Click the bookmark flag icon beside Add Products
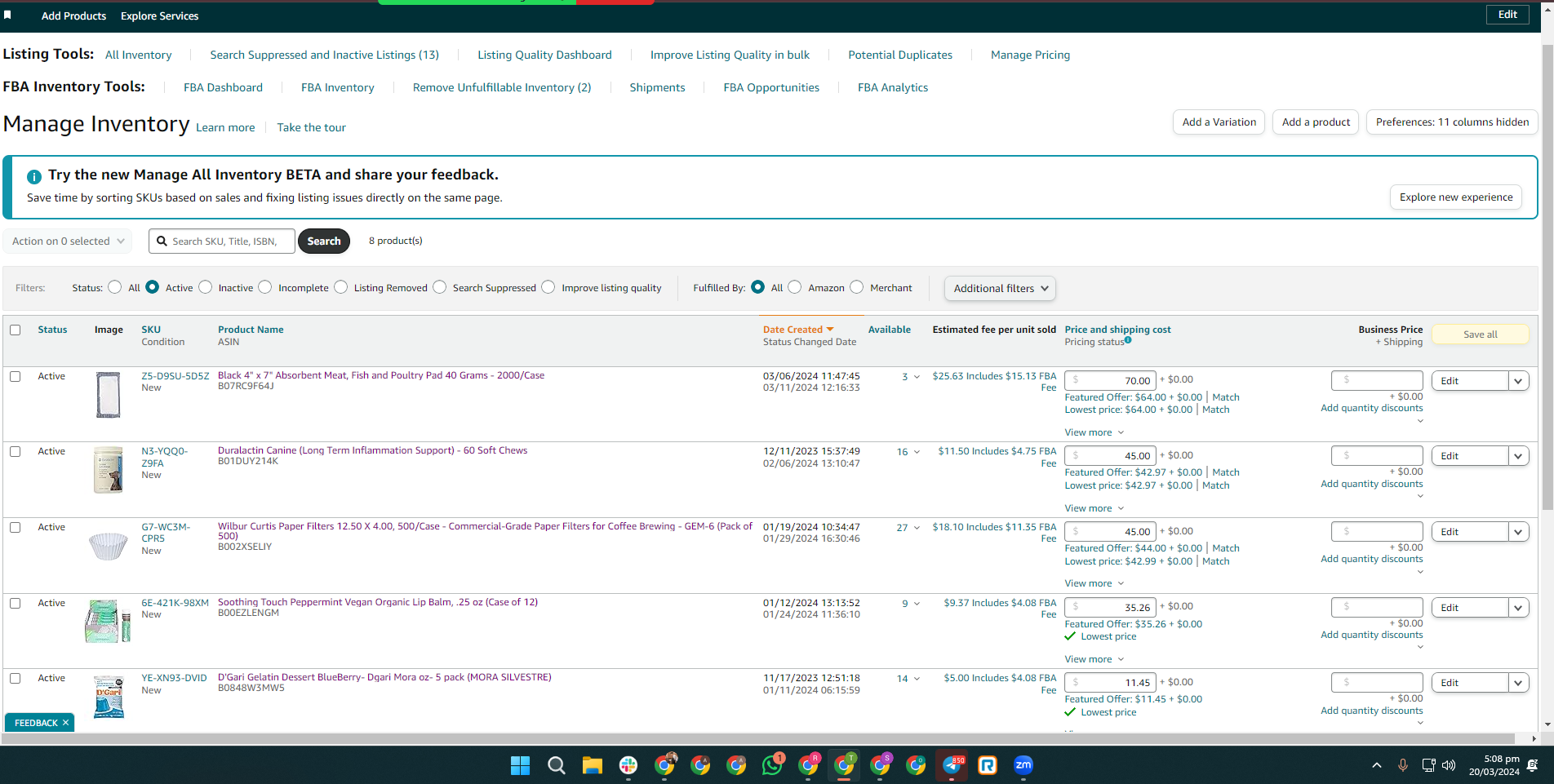Viewport: 1554px width, 784px height. [x=7, y=15]
